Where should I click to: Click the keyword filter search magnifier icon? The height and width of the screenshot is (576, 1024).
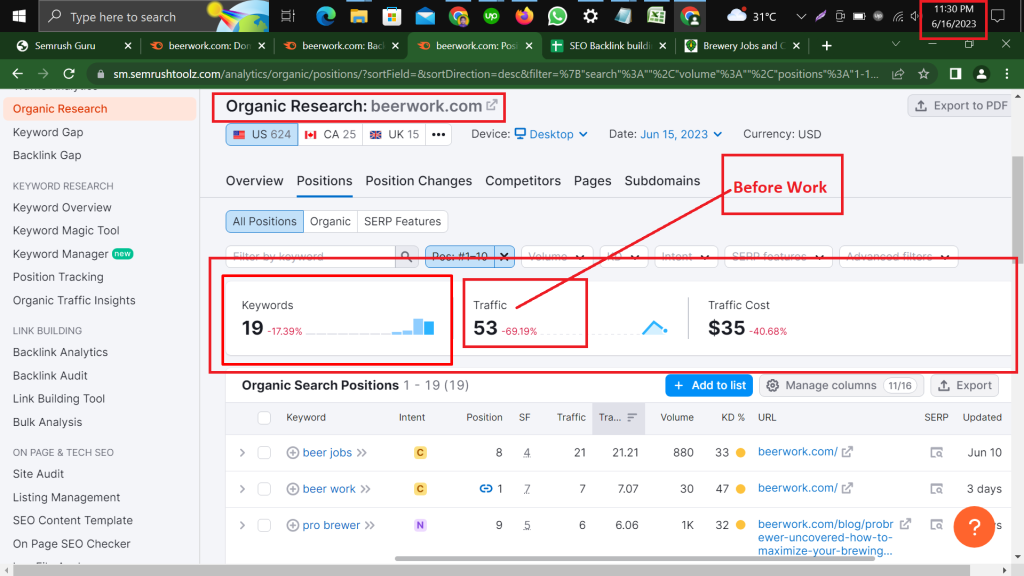406,257
